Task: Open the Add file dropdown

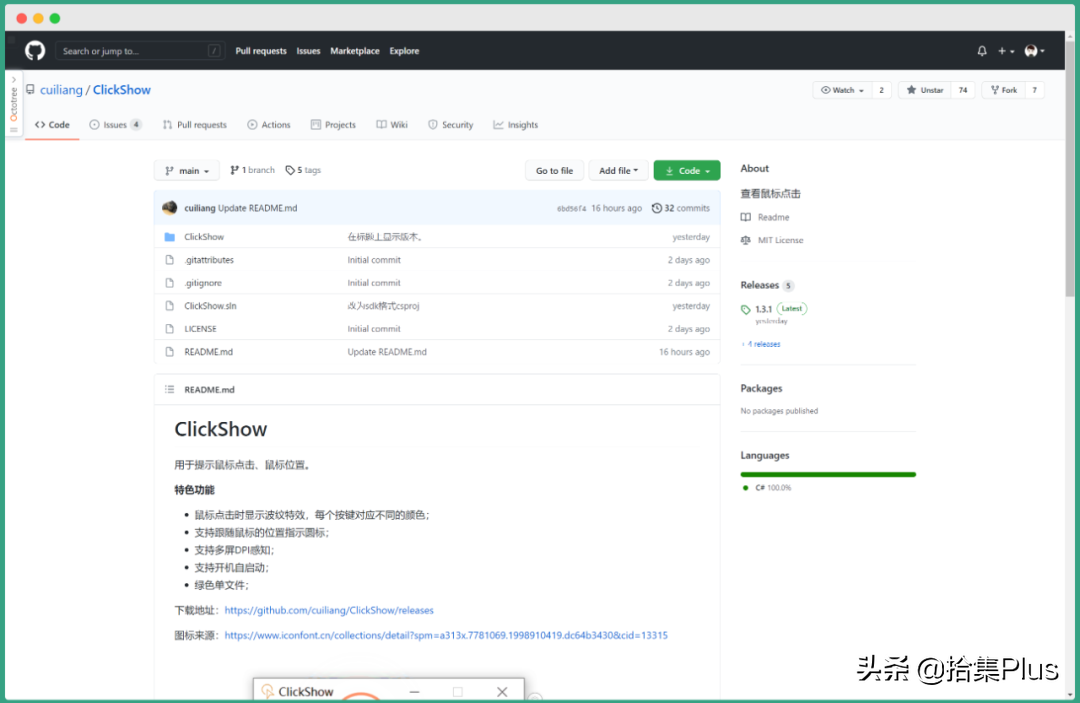Action: point(619,171)
